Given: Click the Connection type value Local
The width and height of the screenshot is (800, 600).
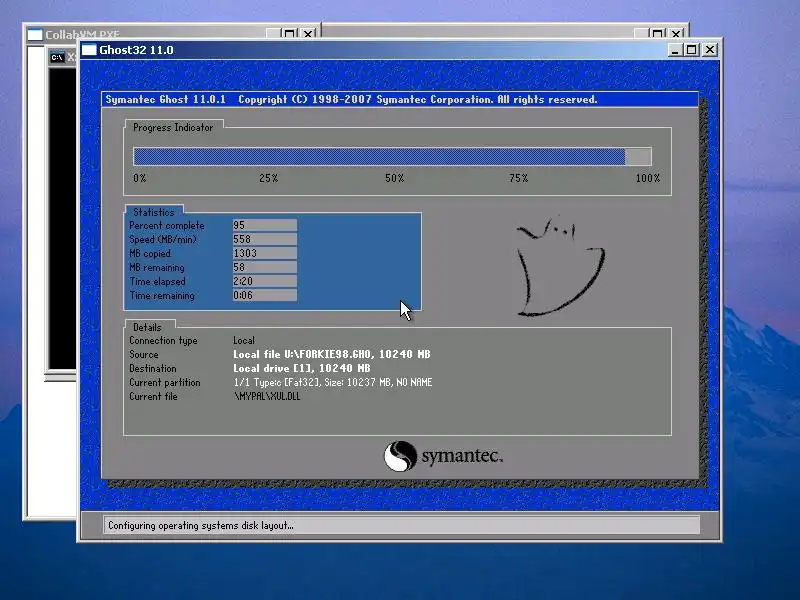Looking at the screenshot, I should [244, 340].
